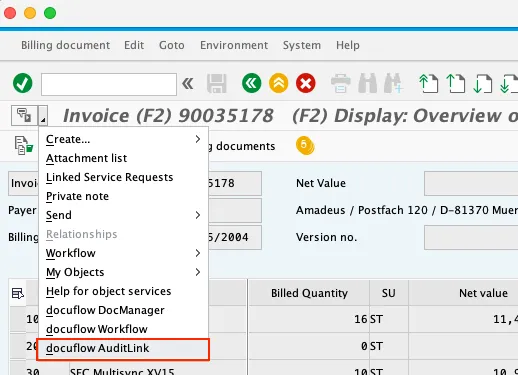Click the yellow Exit up-arrow icon
Image resolution: width=518 pixels, height=375 pixels.
[279, 83]
